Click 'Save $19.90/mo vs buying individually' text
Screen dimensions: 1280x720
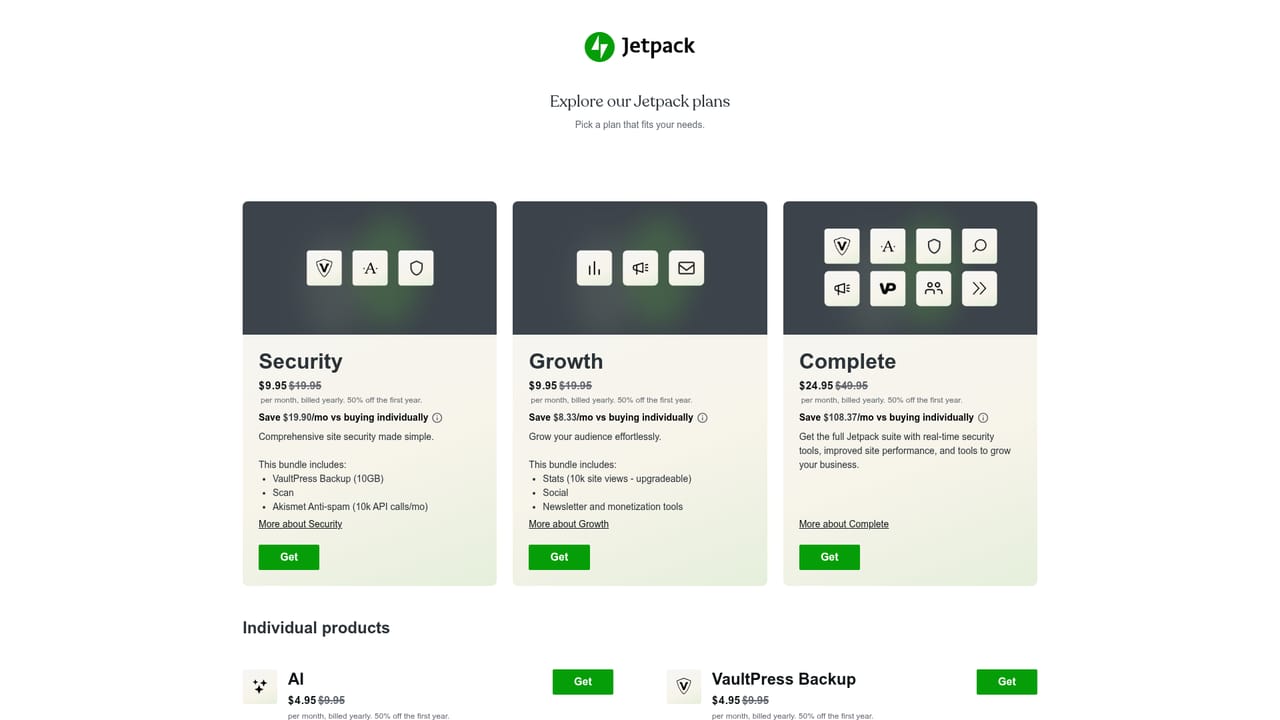click(343, 418)
